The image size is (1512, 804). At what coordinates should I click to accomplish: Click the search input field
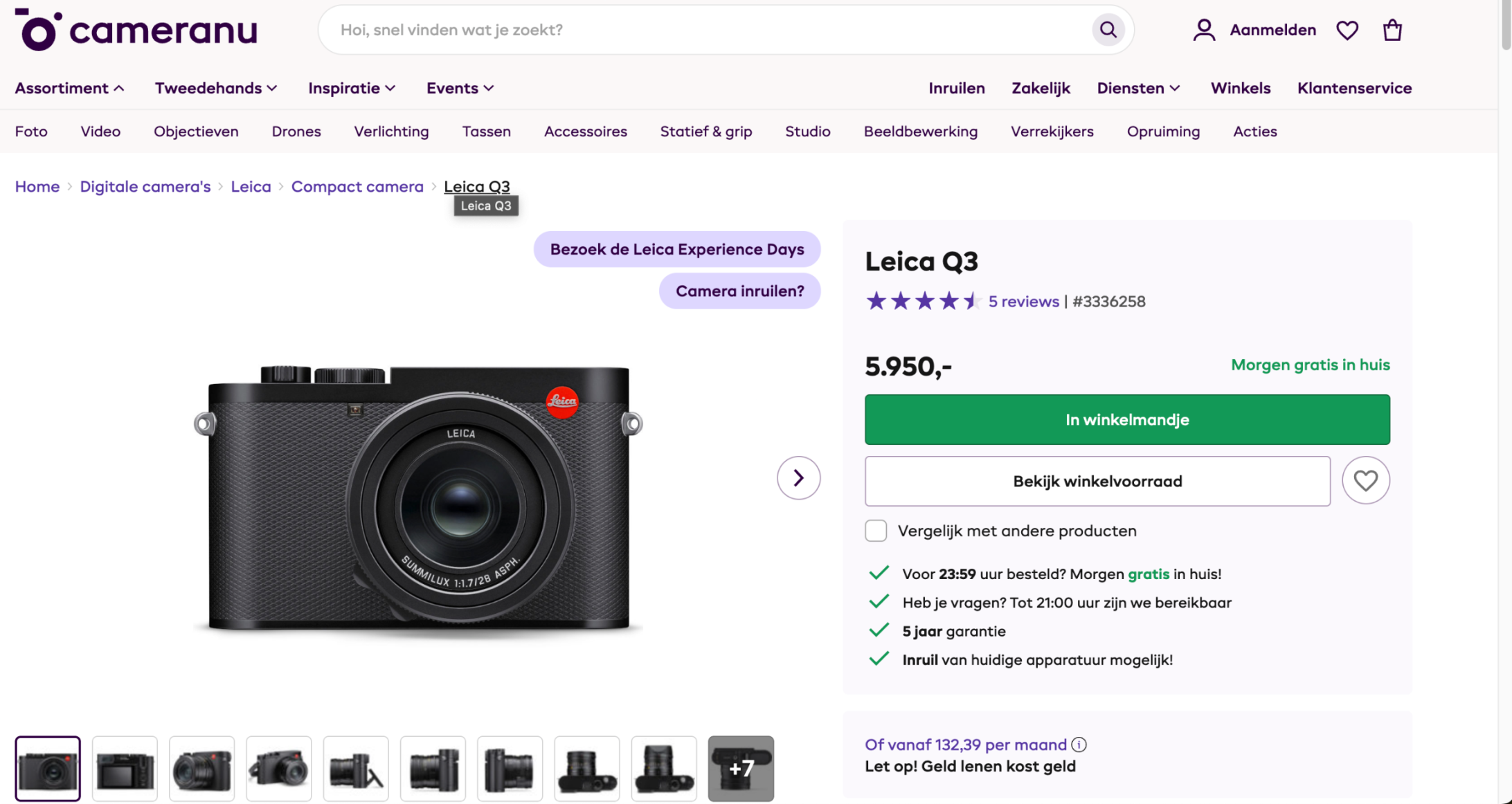click(706, 30)
